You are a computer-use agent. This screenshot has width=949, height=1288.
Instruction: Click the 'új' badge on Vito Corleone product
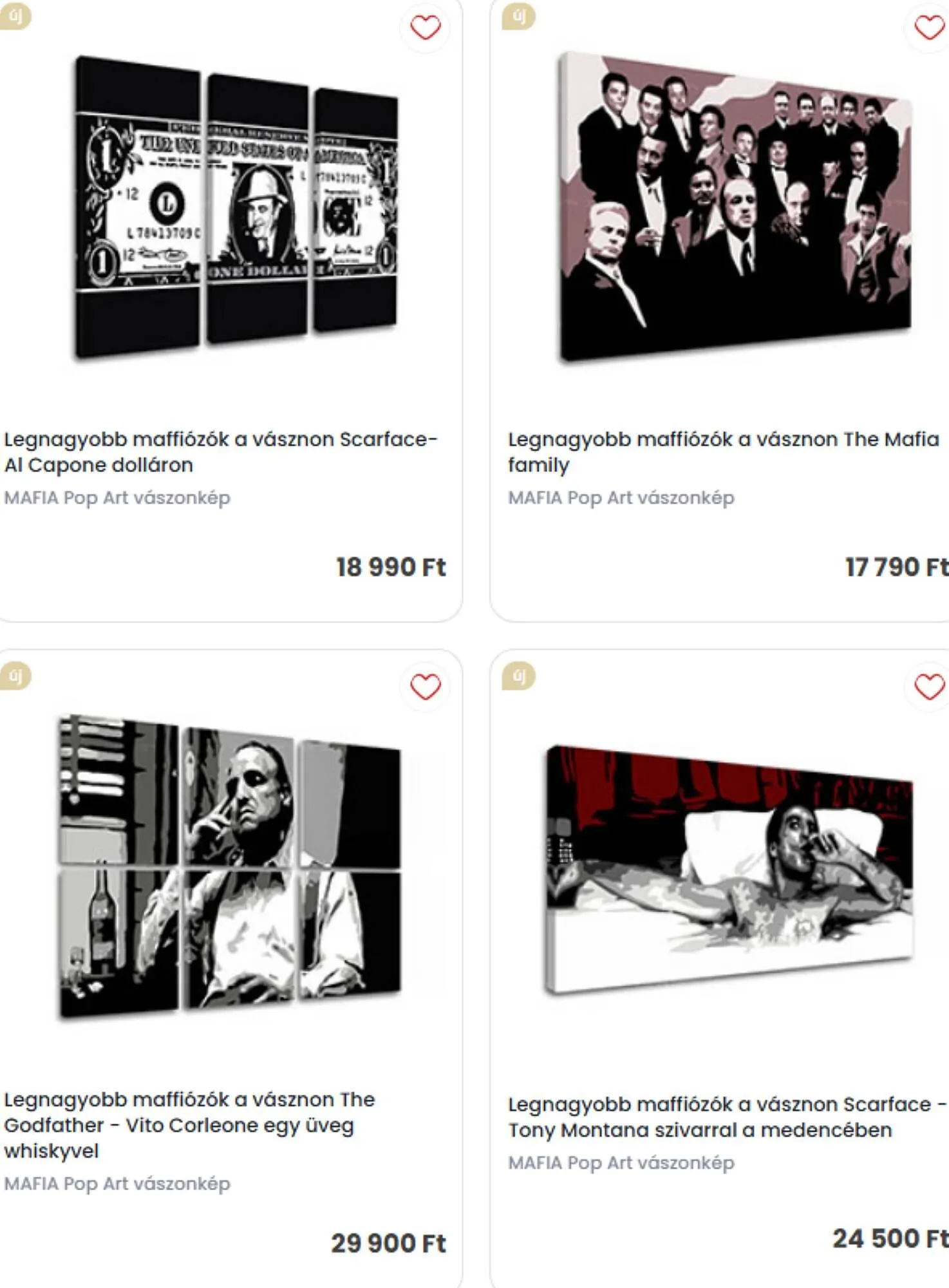(x=15, y=676)
